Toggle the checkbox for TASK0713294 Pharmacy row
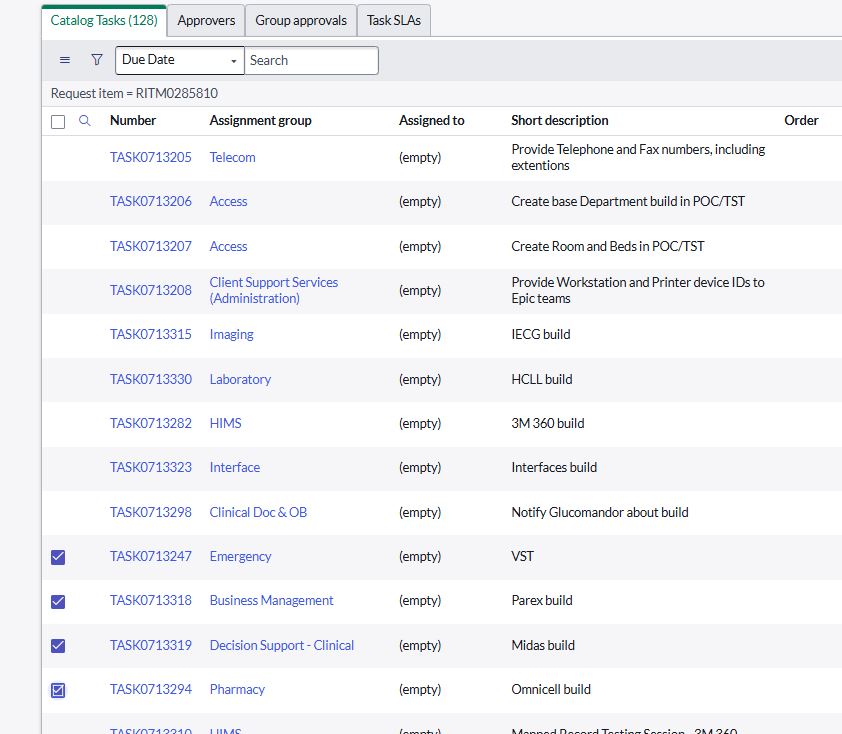This screenshot has width=842, height=734. [x=58, y=690]
